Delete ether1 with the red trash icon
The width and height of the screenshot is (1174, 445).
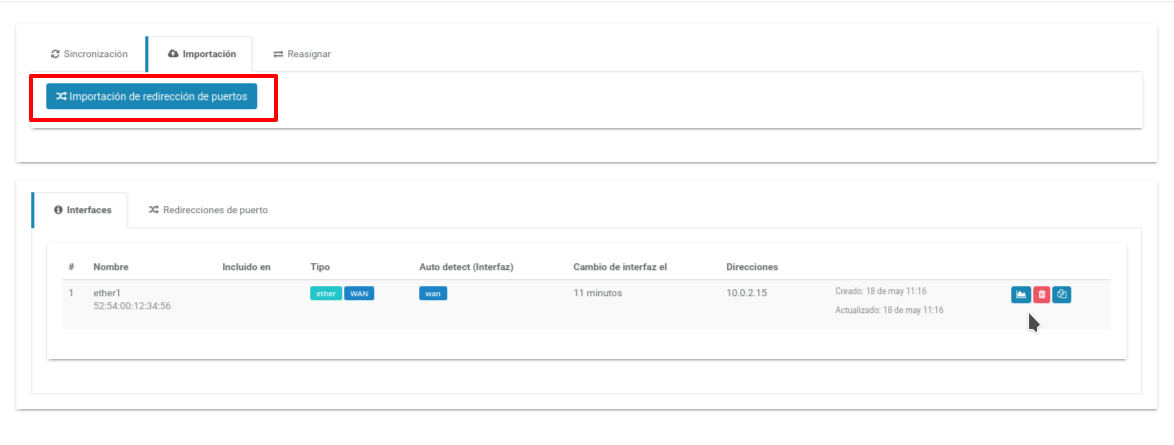(1041, 294)
